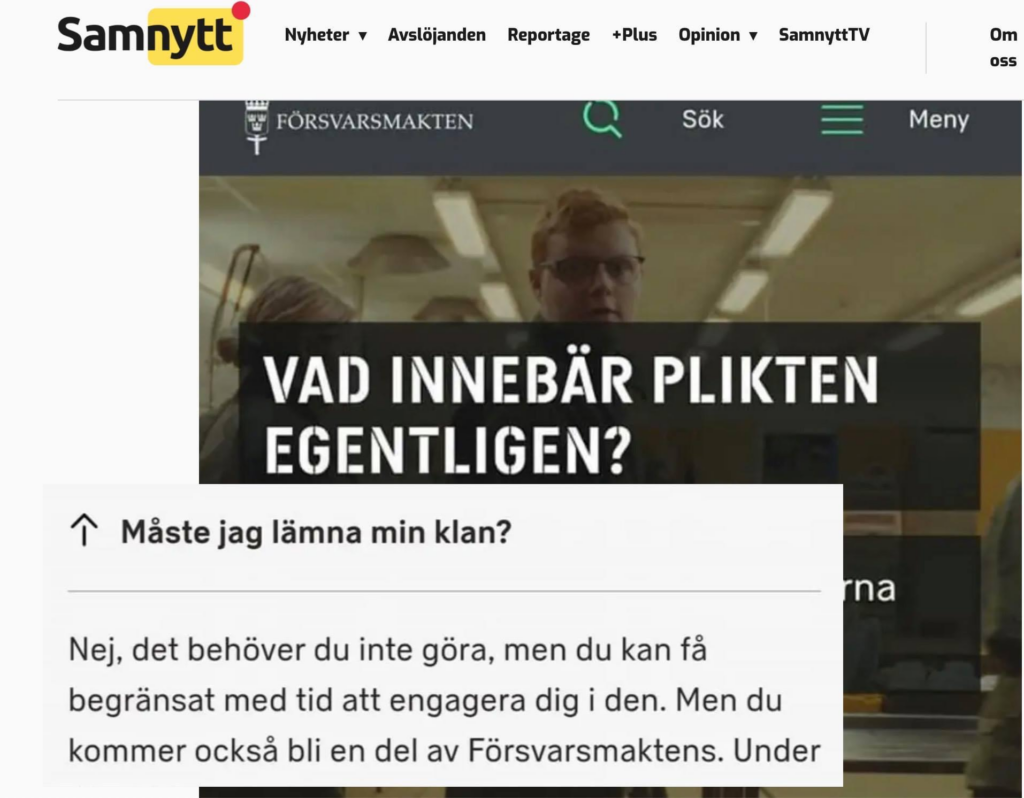Click the Sök text in banner
The image size is (1024, 798).
tap(703, 120)
